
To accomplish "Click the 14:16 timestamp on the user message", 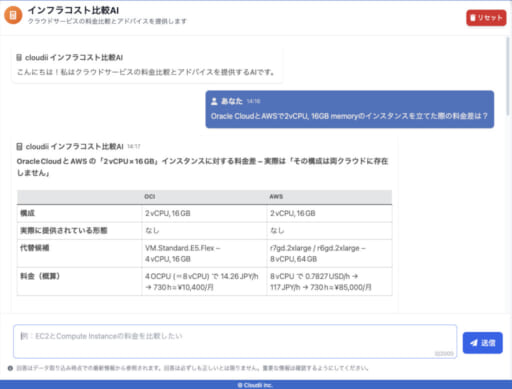I will pos(254,101).
